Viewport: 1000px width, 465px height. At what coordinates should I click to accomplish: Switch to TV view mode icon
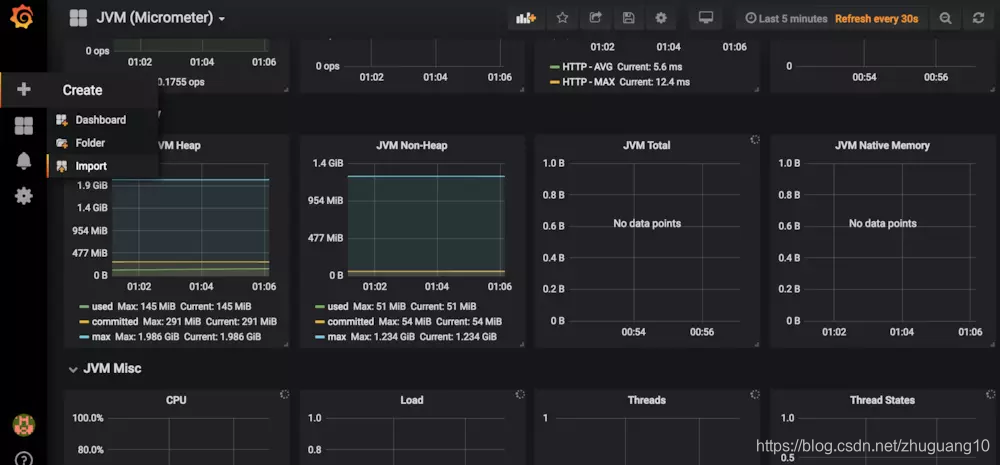point(705,18)
